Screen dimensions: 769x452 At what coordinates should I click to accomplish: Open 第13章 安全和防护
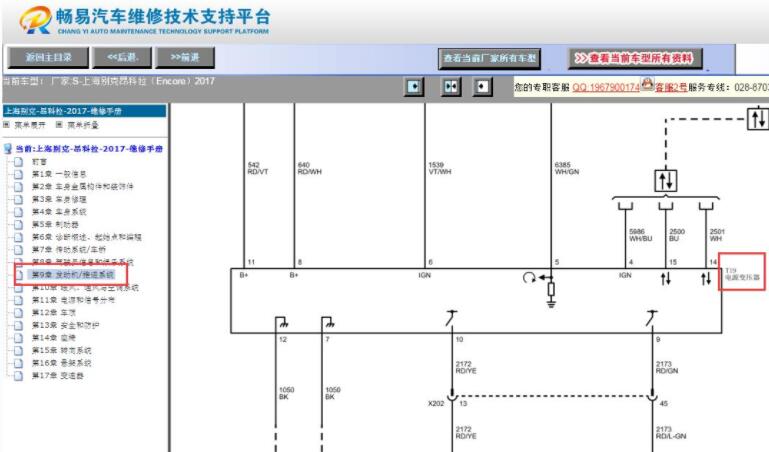pyautogui.click(x=65, y=325)
